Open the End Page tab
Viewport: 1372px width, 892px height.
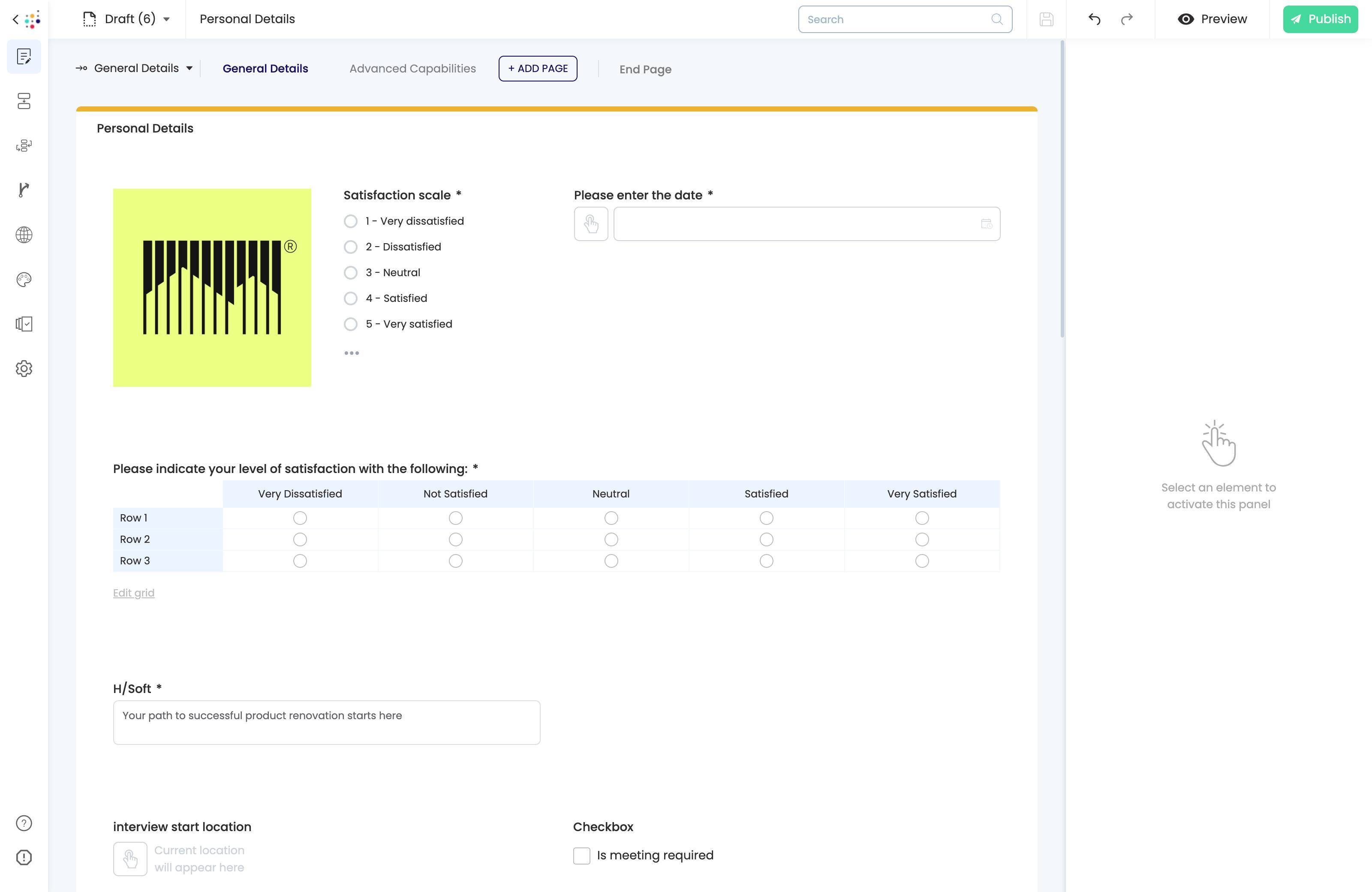645,69
